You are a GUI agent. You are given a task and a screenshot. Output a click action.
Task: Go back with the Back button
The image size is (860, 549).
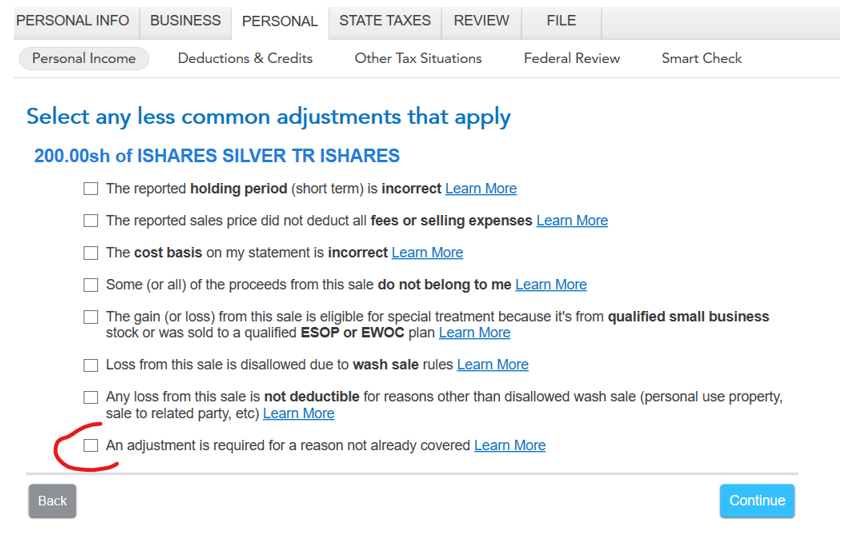[x=52, y=501]
